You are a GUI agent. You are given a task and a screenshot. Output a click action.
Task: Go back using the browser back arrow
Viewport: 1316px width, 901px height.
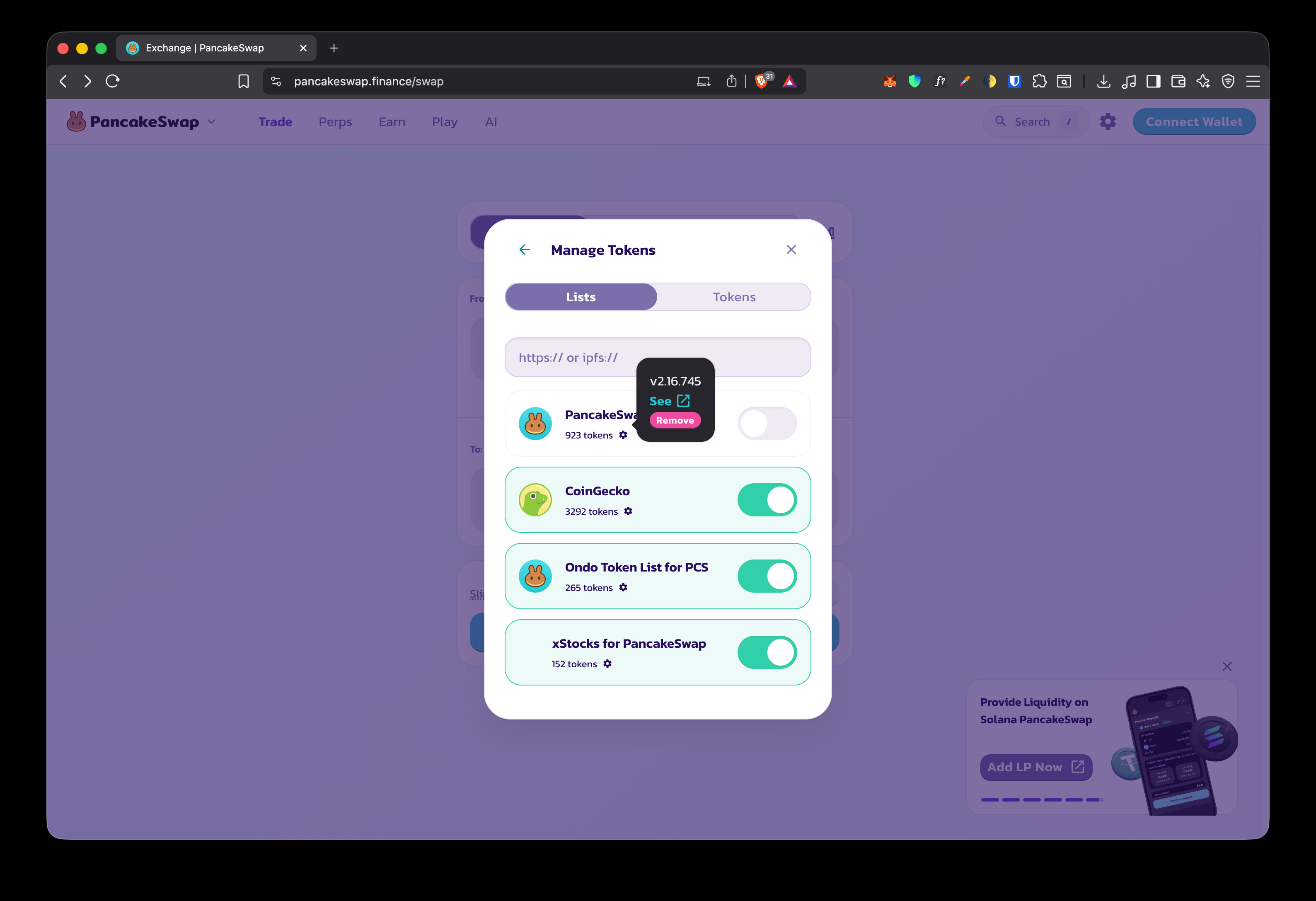coord(63,82)
